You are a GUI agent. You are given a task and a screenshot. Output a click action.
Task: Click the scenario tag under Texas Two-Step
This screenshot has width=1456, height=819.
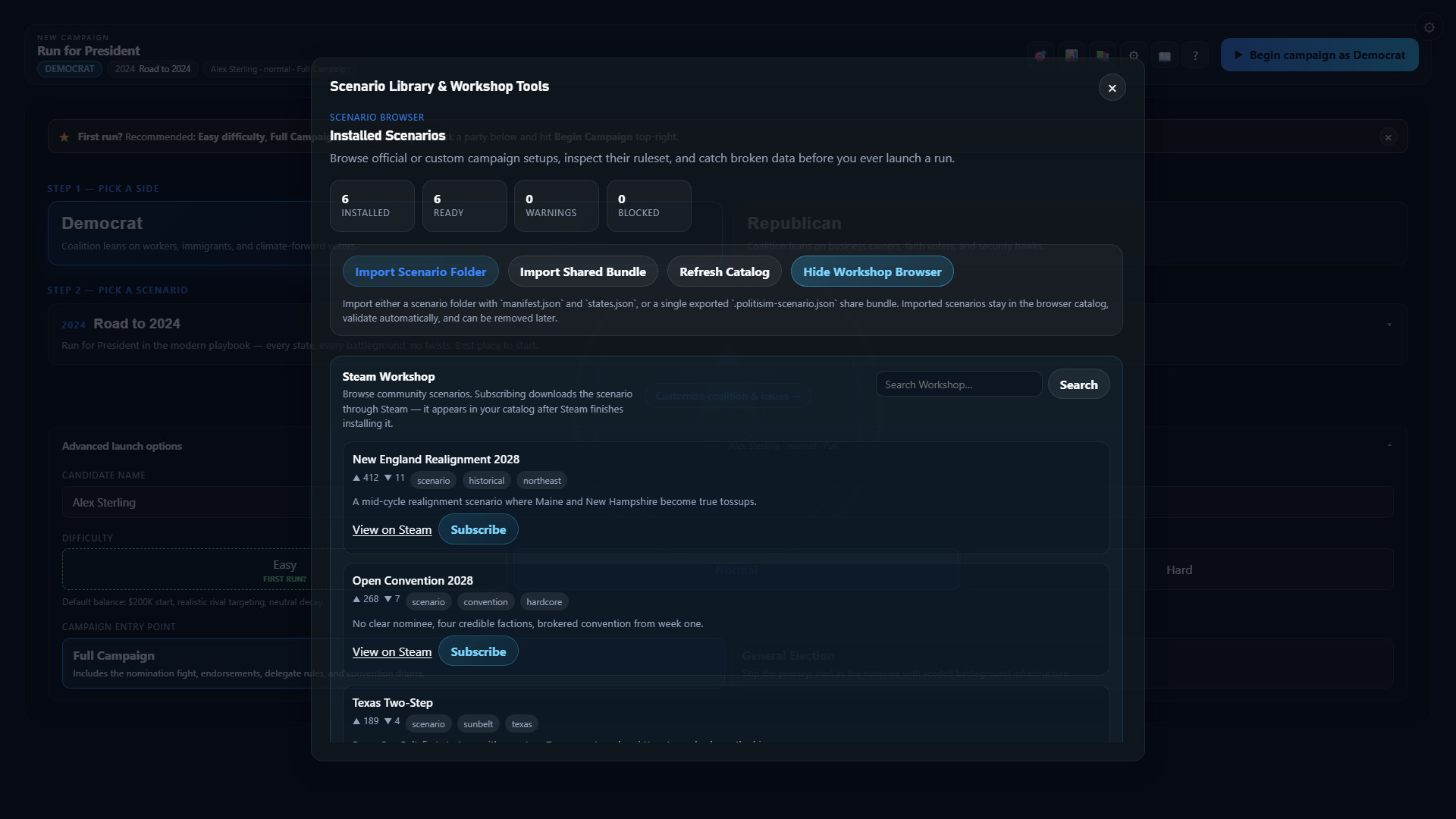(428, 724)
